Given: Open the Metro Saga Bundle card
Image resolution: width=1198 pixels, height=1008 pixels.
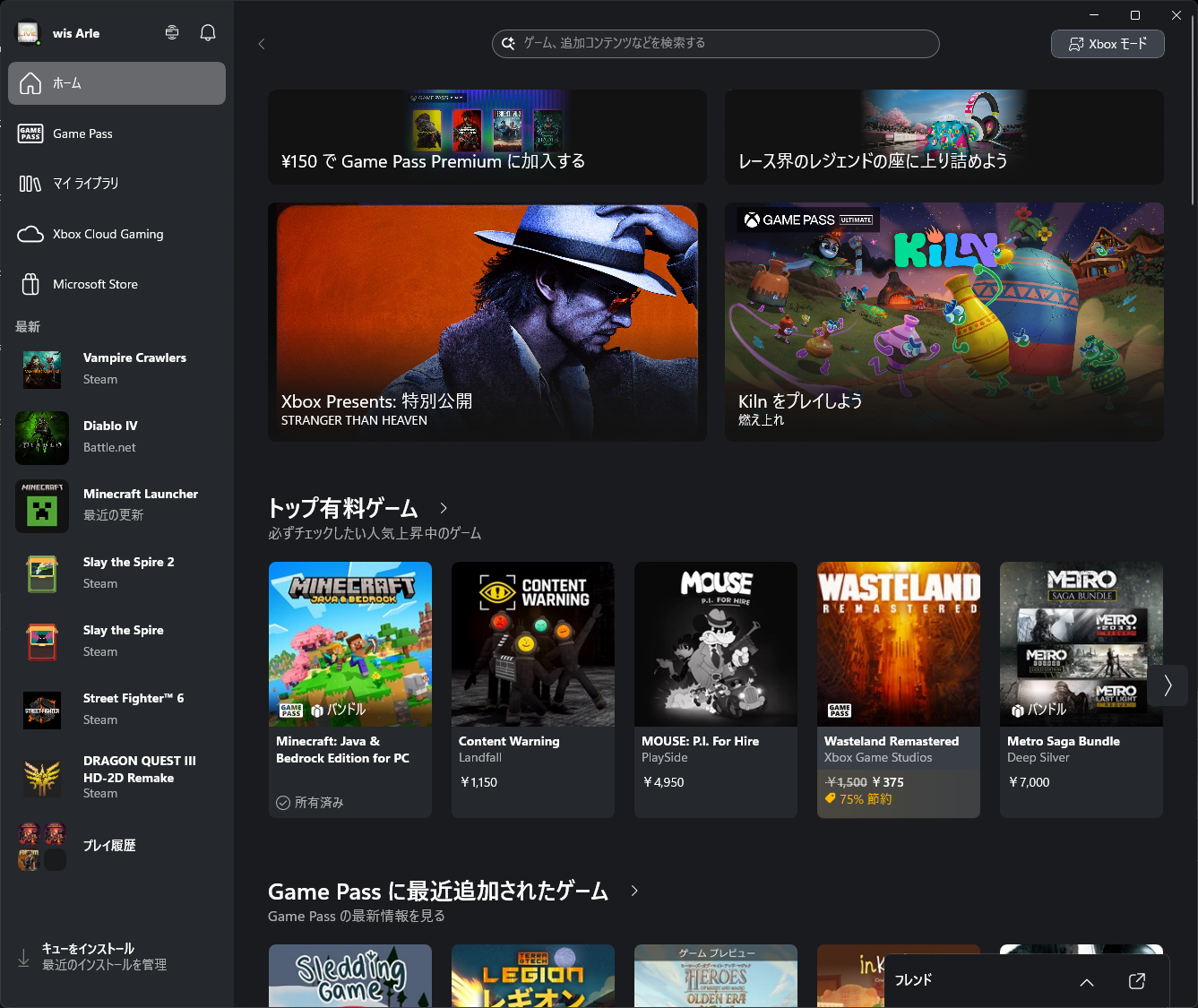Looking at the screenshot, I should coord(1082,690).
